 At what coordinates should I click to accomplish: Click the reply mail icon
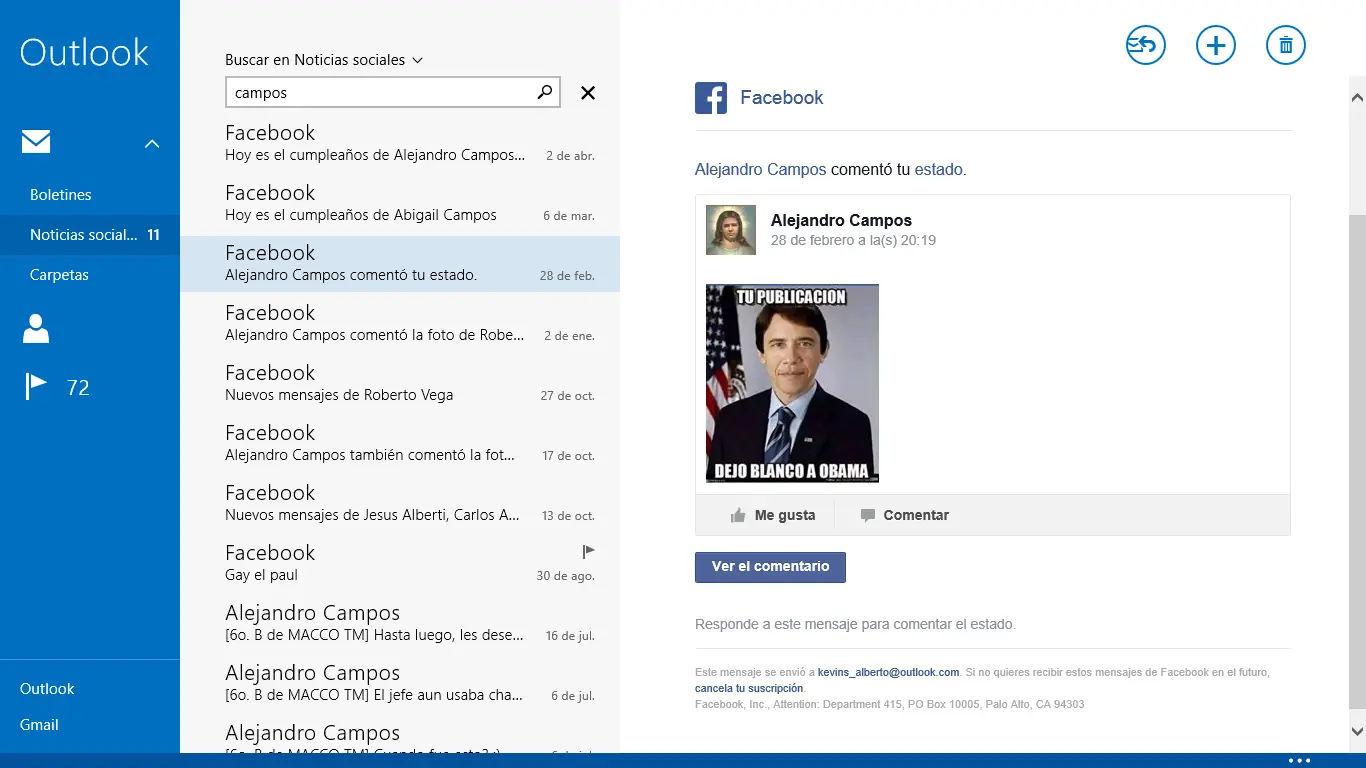coord(1146,45)
